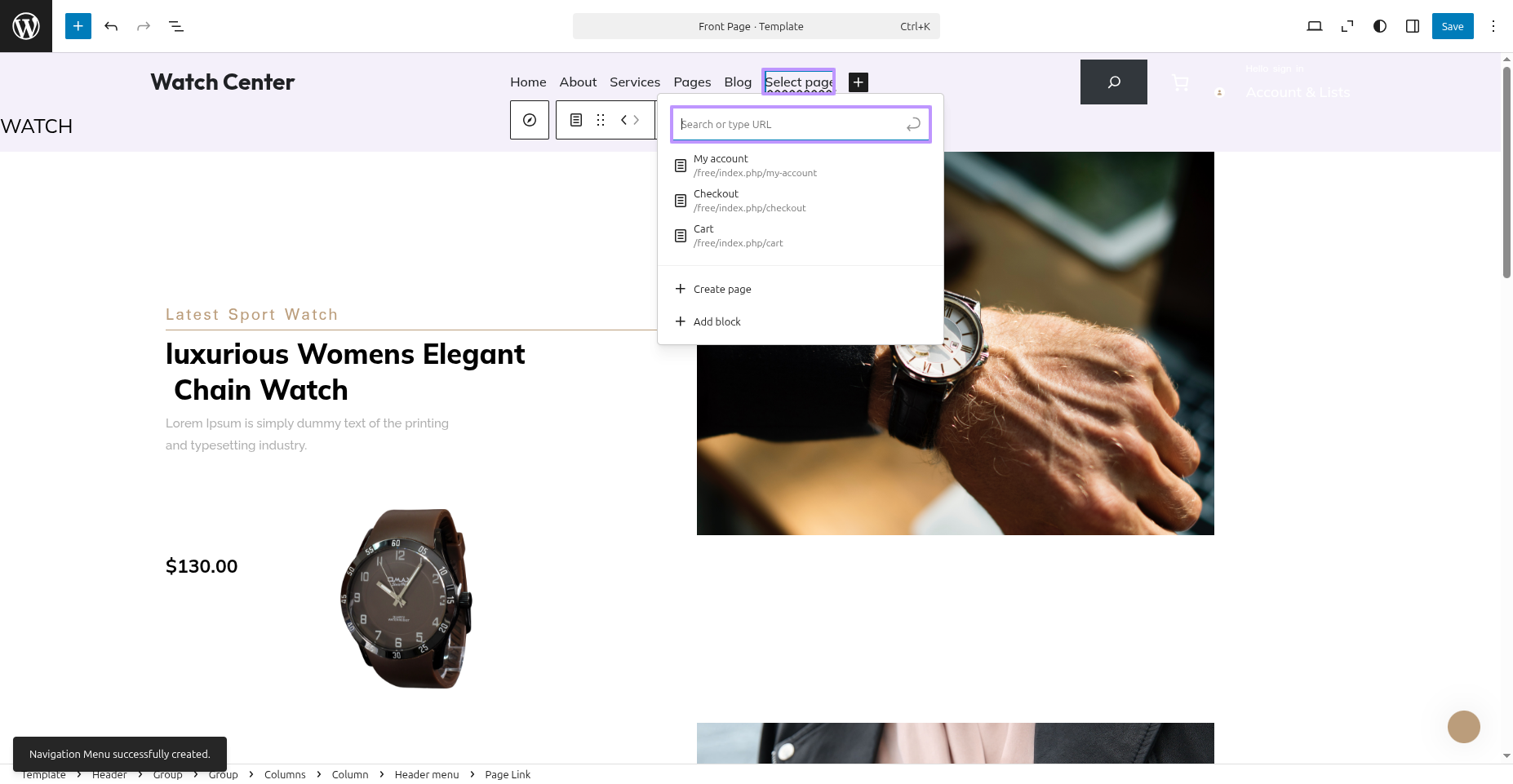Toggle the Settings sidebar panel icon
The height and width of the screenshot is (784, 1513).
point(1413,26)
